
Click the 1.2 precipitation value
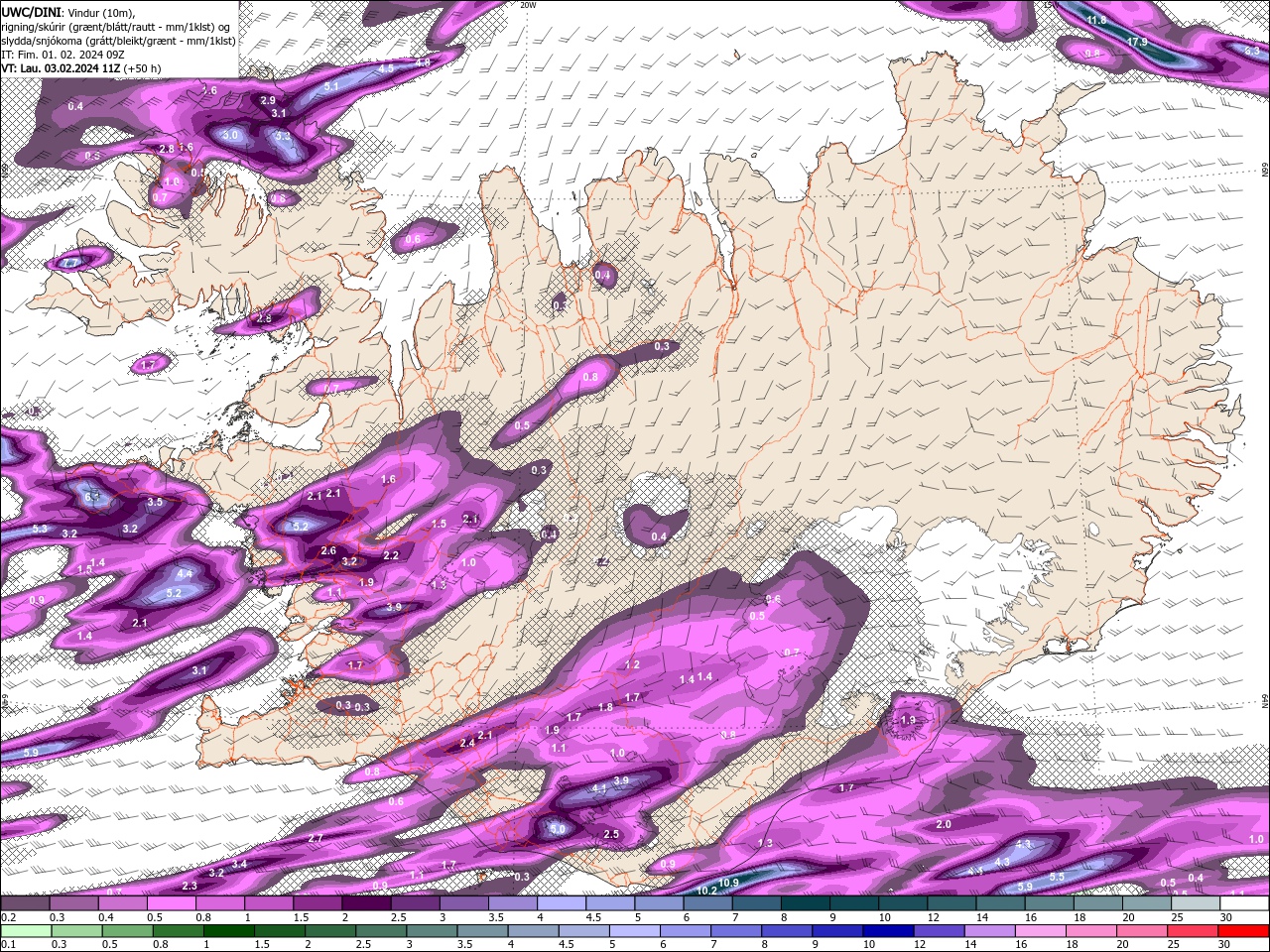(633, 665)
